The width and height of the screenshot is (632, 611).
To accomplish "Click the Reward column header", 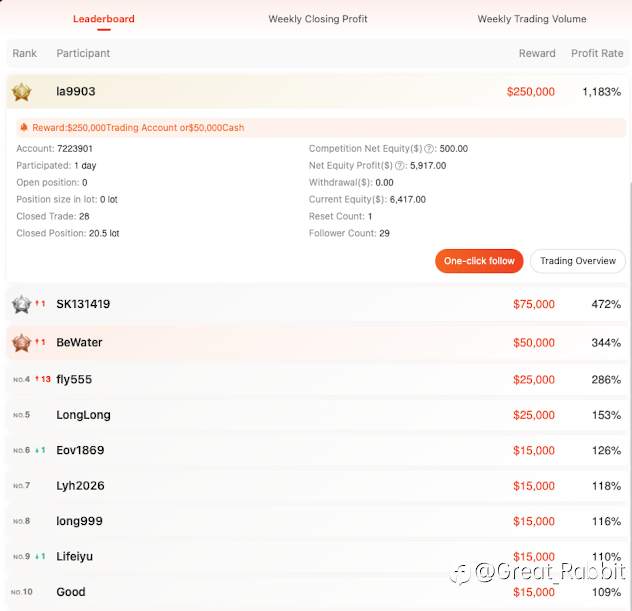I will (537, 53).
